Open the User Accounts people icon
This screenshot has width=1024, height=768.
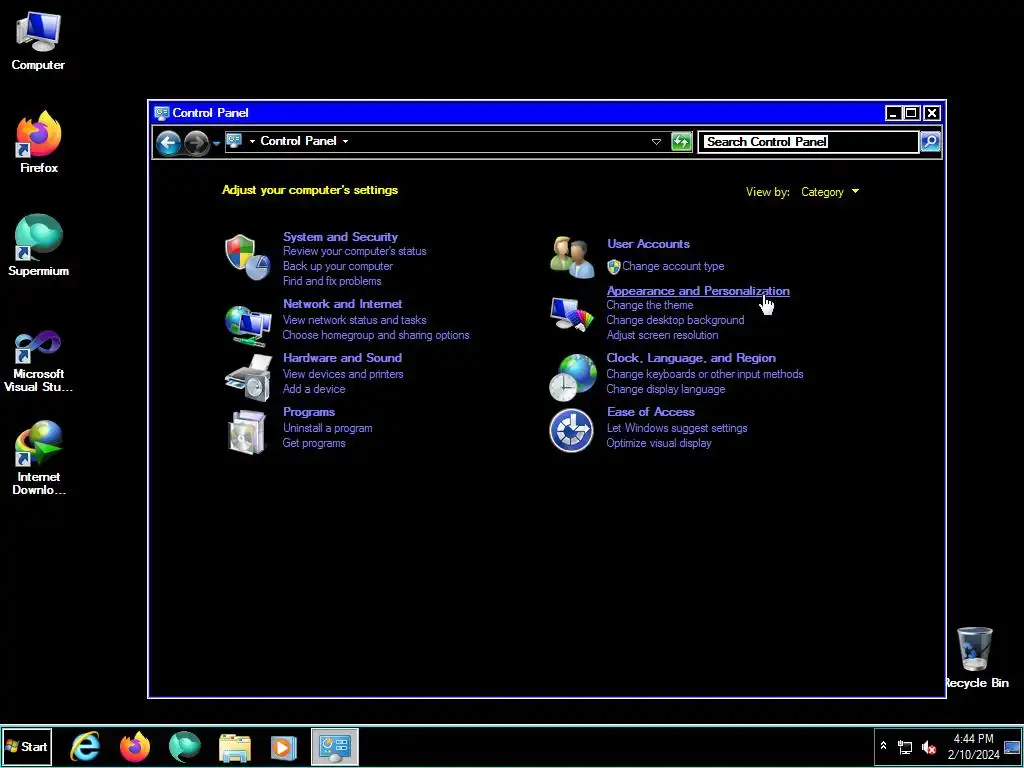[x=571, y=257]
